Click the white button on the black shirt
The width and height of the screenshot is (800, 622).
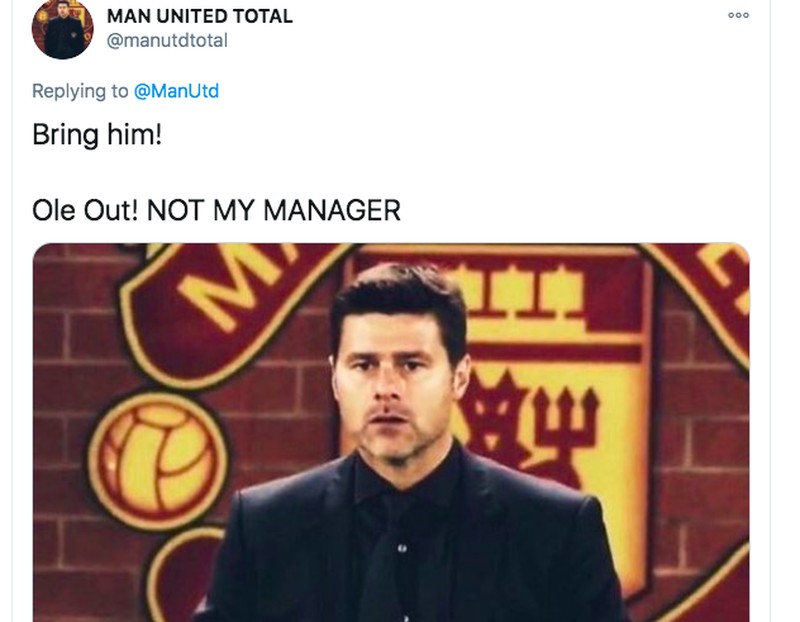tap(401, 547)
